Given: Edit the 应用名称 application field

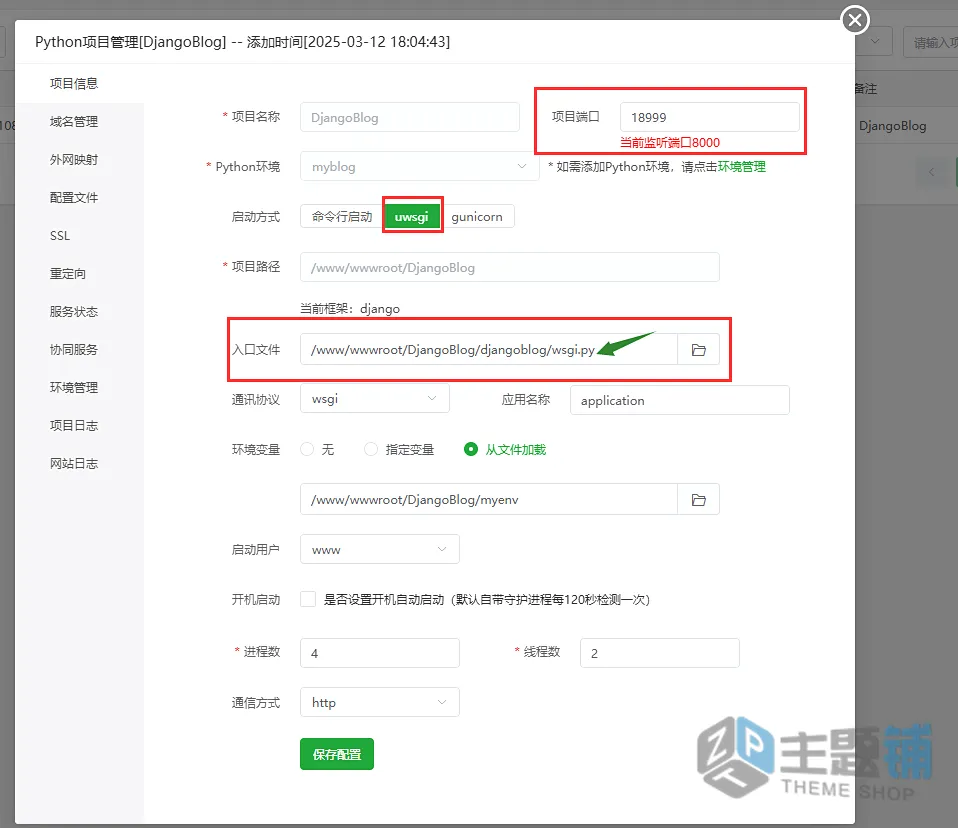Looking at the screenshot, I should pyautogui.click(x=679, y=400).
